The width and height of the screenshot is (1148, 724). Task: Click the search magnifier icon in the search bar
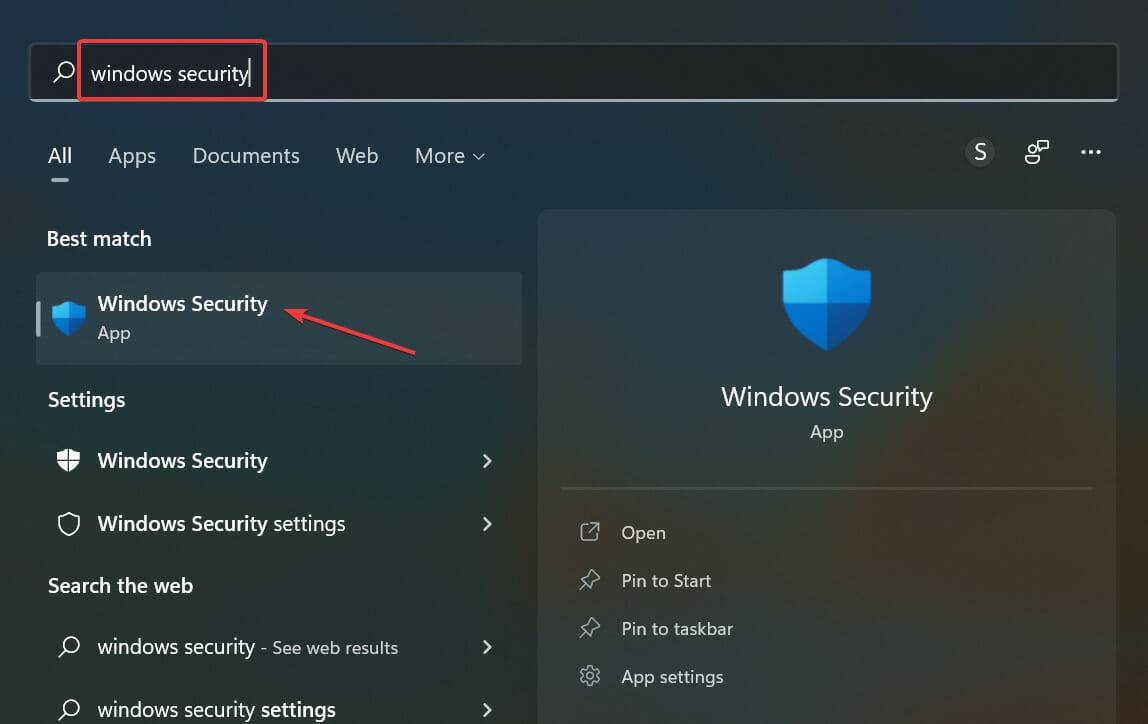tap(62, 71)
